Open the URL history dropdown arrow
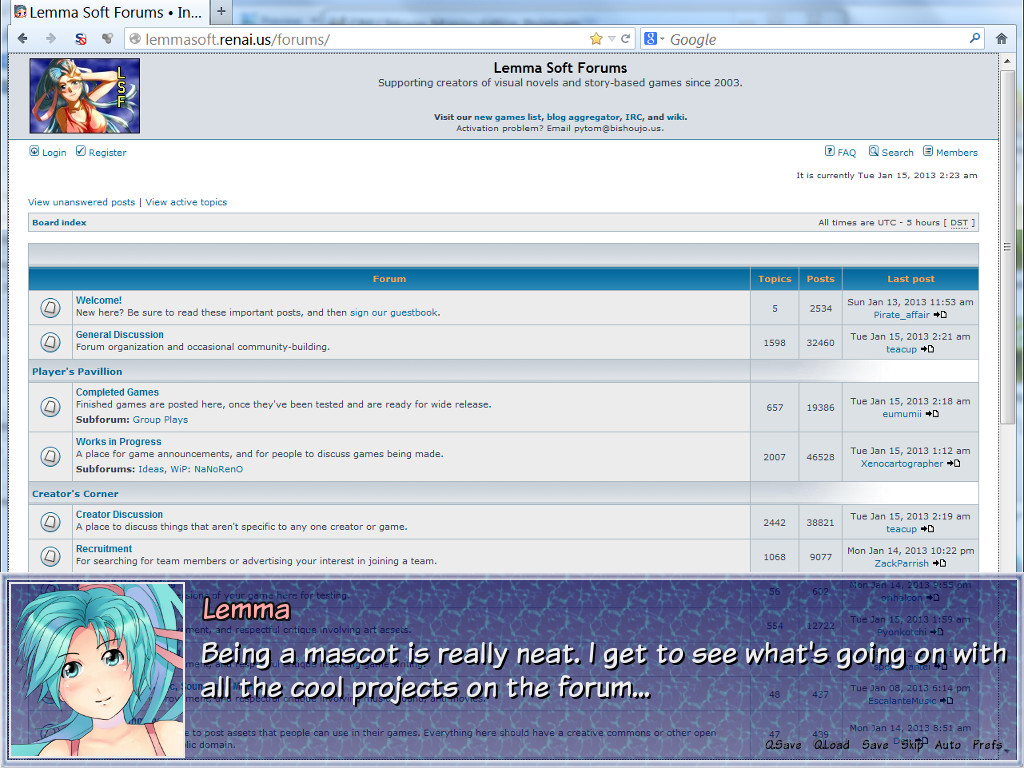 [x=612, y=39]
